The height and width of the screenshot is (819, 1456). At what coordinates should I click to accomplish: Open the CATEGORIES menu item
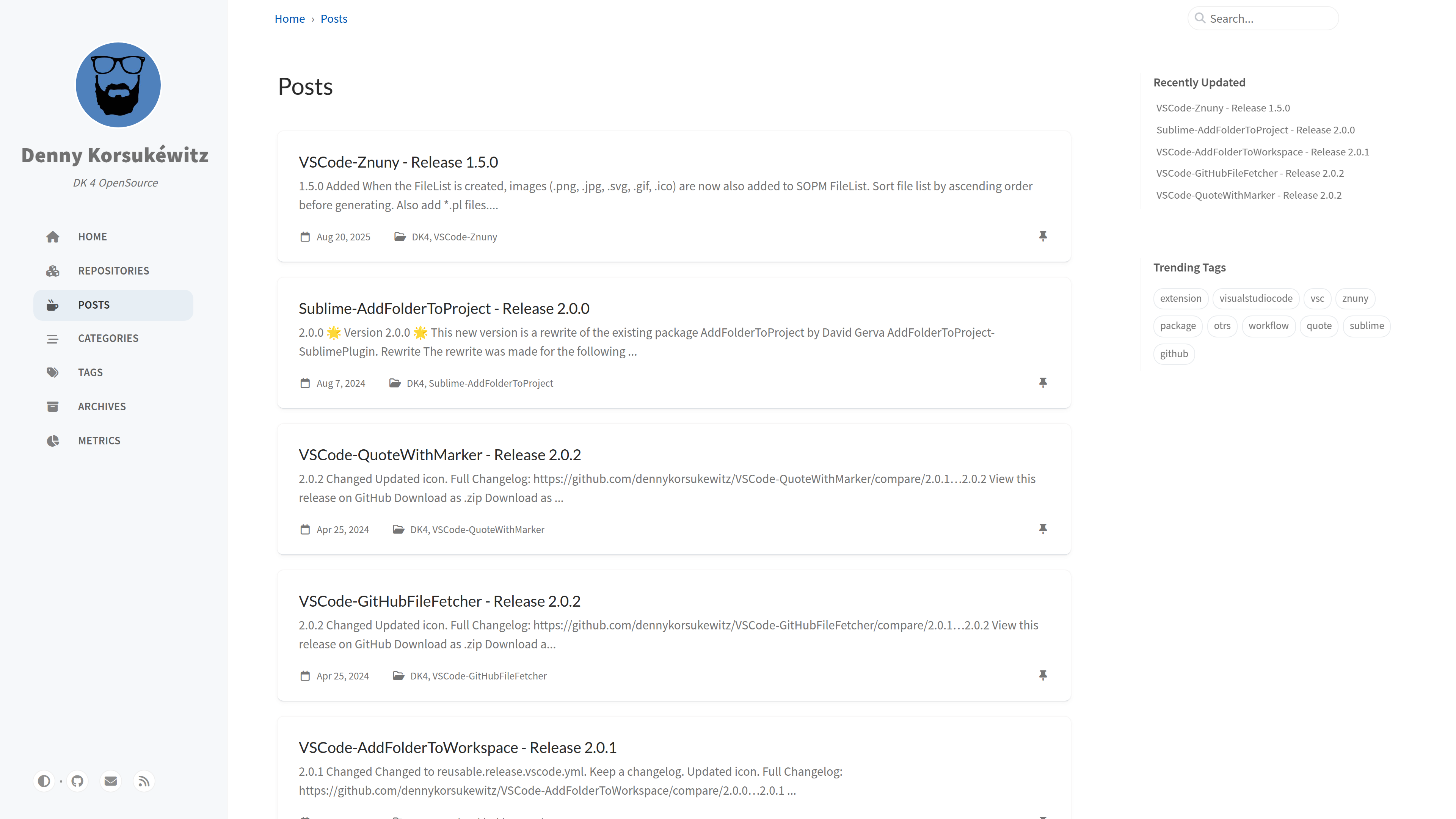tap(113, 339)
